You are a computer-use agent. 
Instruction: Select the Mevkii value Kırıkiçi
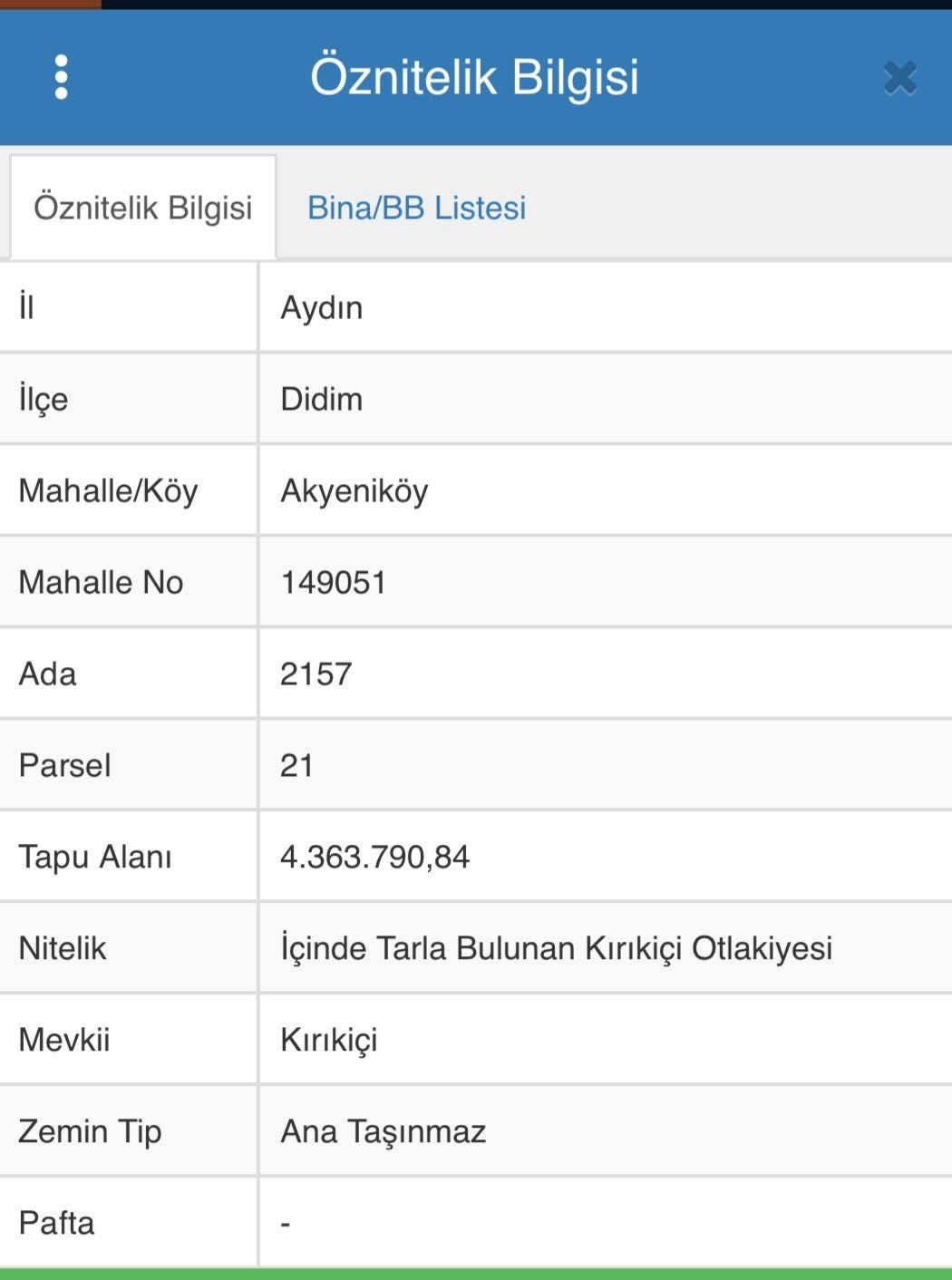point(329,1040)
